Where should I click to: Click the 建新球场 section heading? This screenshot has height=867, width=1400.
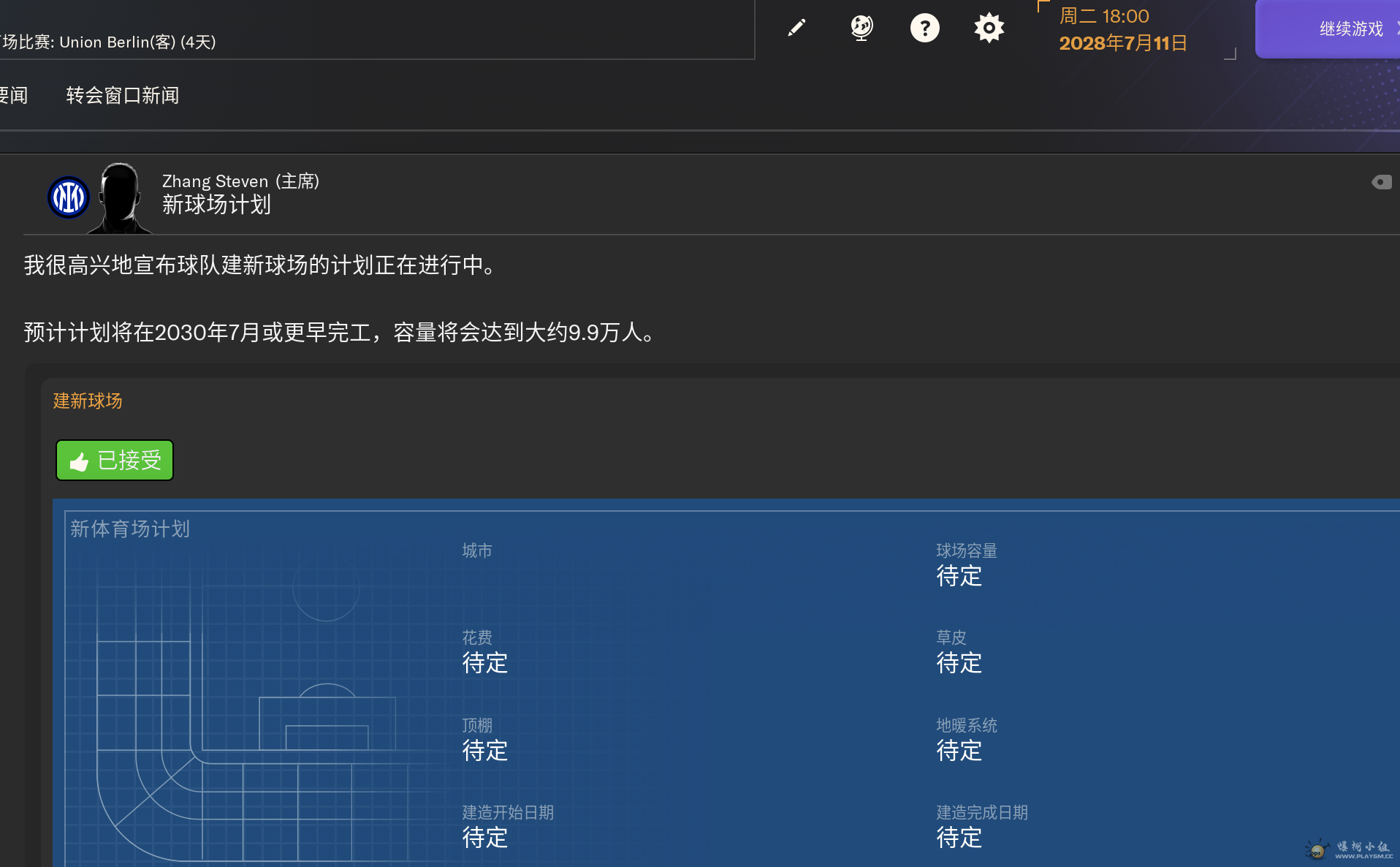click(x=88, y=401)
